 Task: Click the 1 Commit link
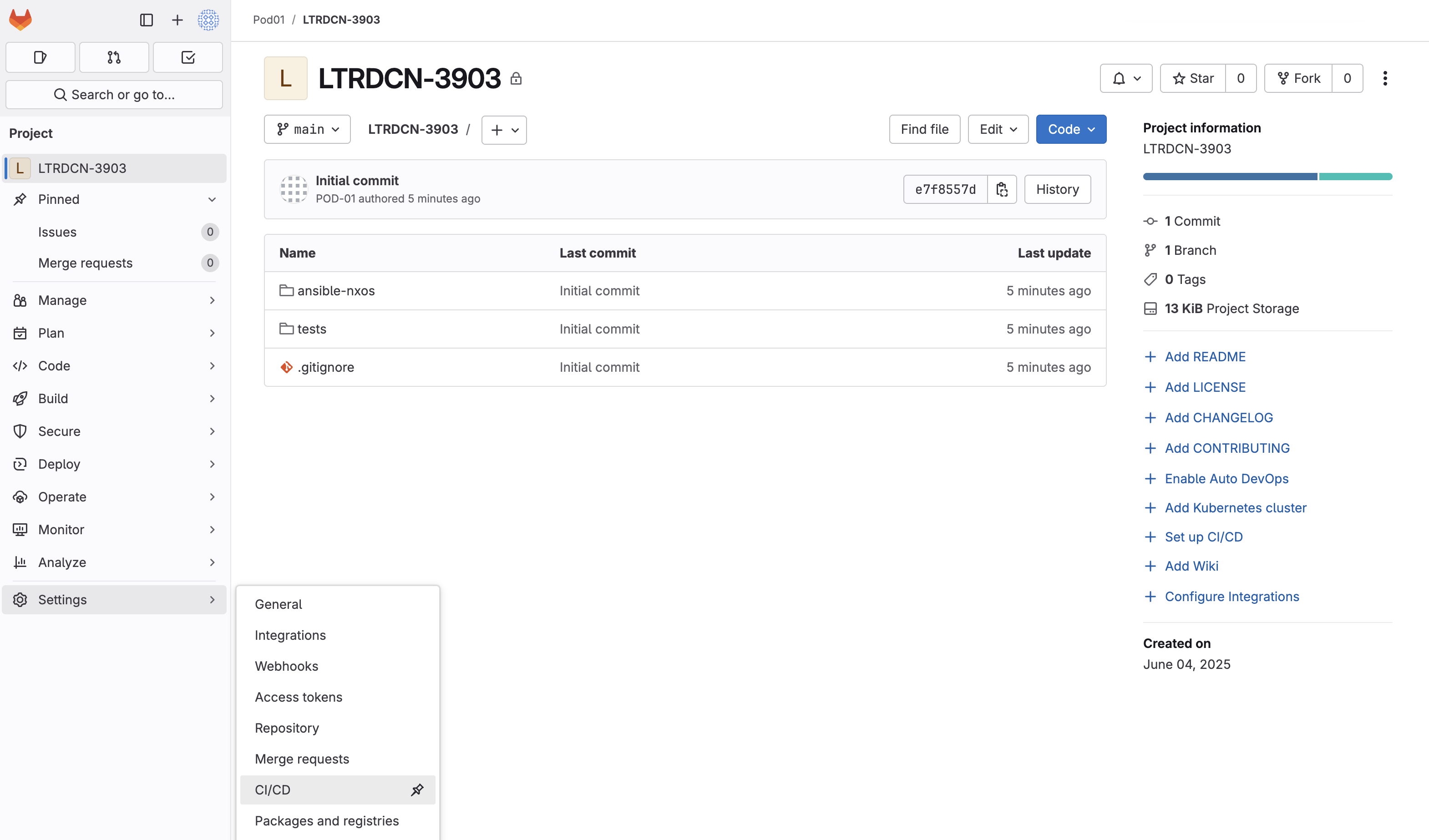coord(1192,221)
